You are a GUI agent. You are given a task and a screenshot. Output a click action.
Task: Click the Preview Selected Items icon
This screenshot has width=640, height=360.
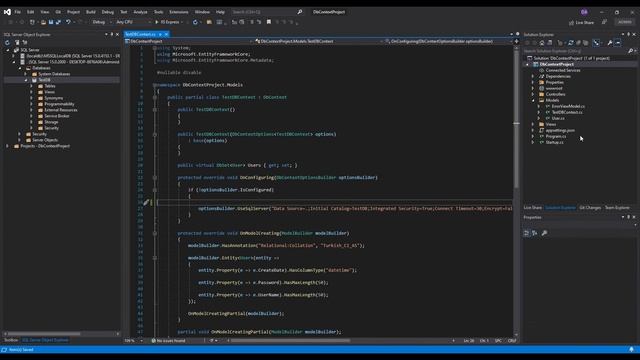618,42
